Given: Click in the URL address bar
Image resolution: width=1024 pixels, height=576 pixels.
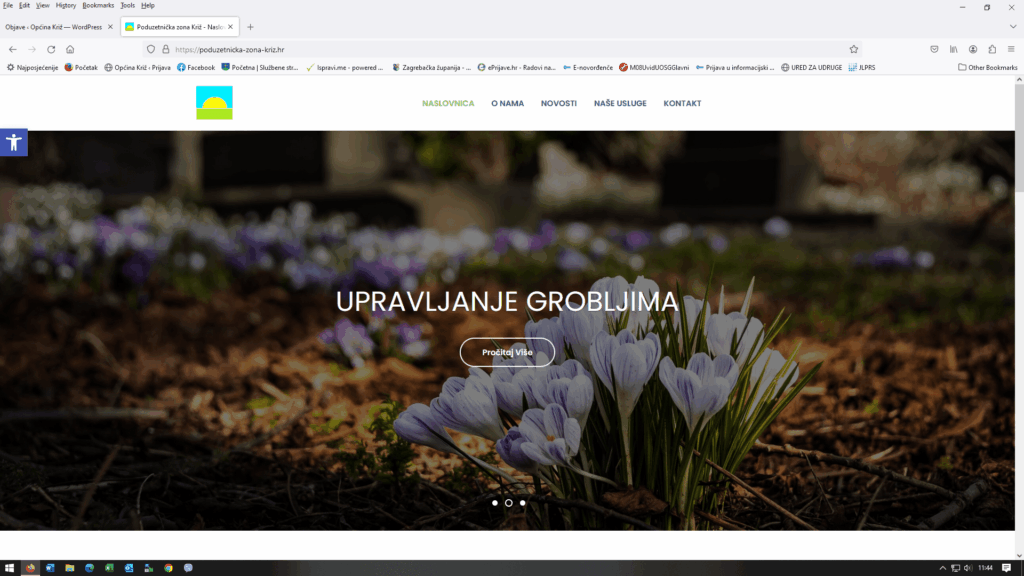Looking at the screenshot, I should tap(500, 49).
